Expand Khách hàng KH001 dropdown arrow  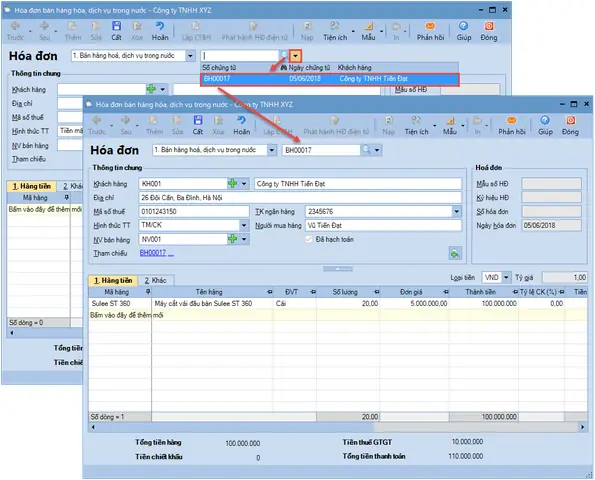point(244,184)
